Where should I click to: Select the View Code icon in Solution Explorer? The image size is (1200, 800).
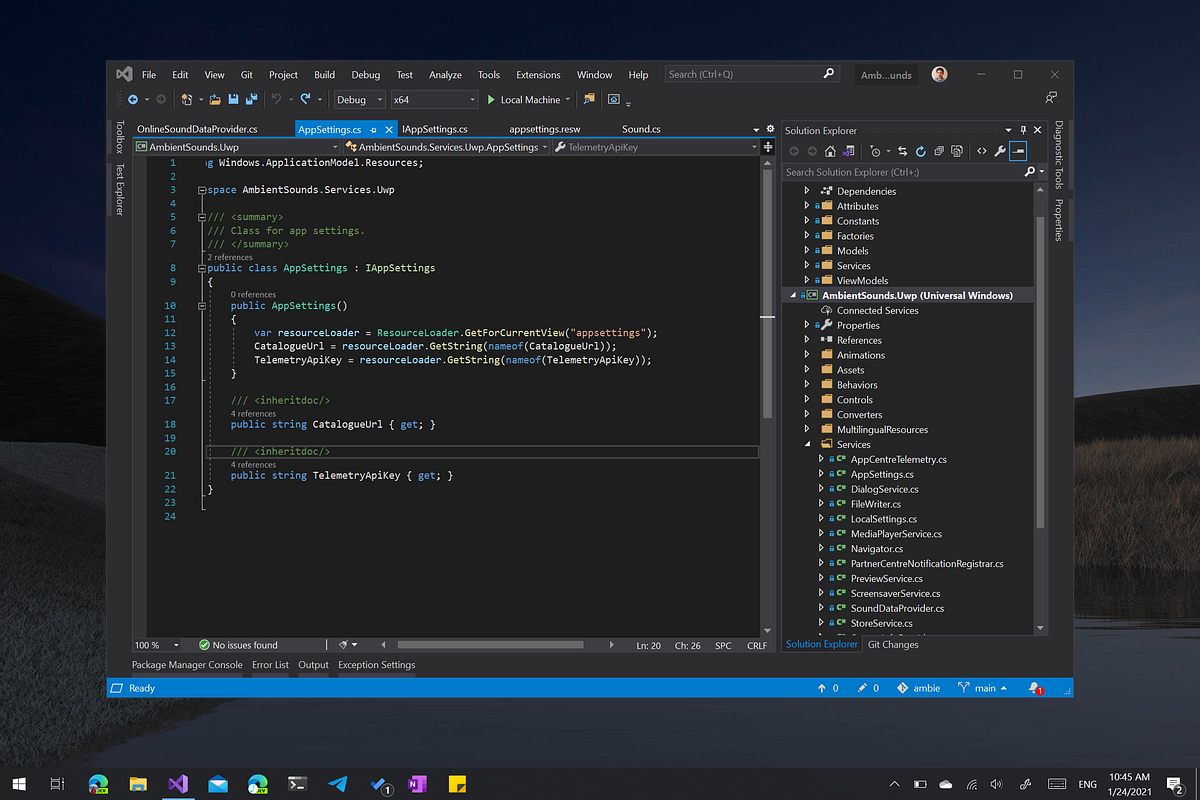coord(982,150)
